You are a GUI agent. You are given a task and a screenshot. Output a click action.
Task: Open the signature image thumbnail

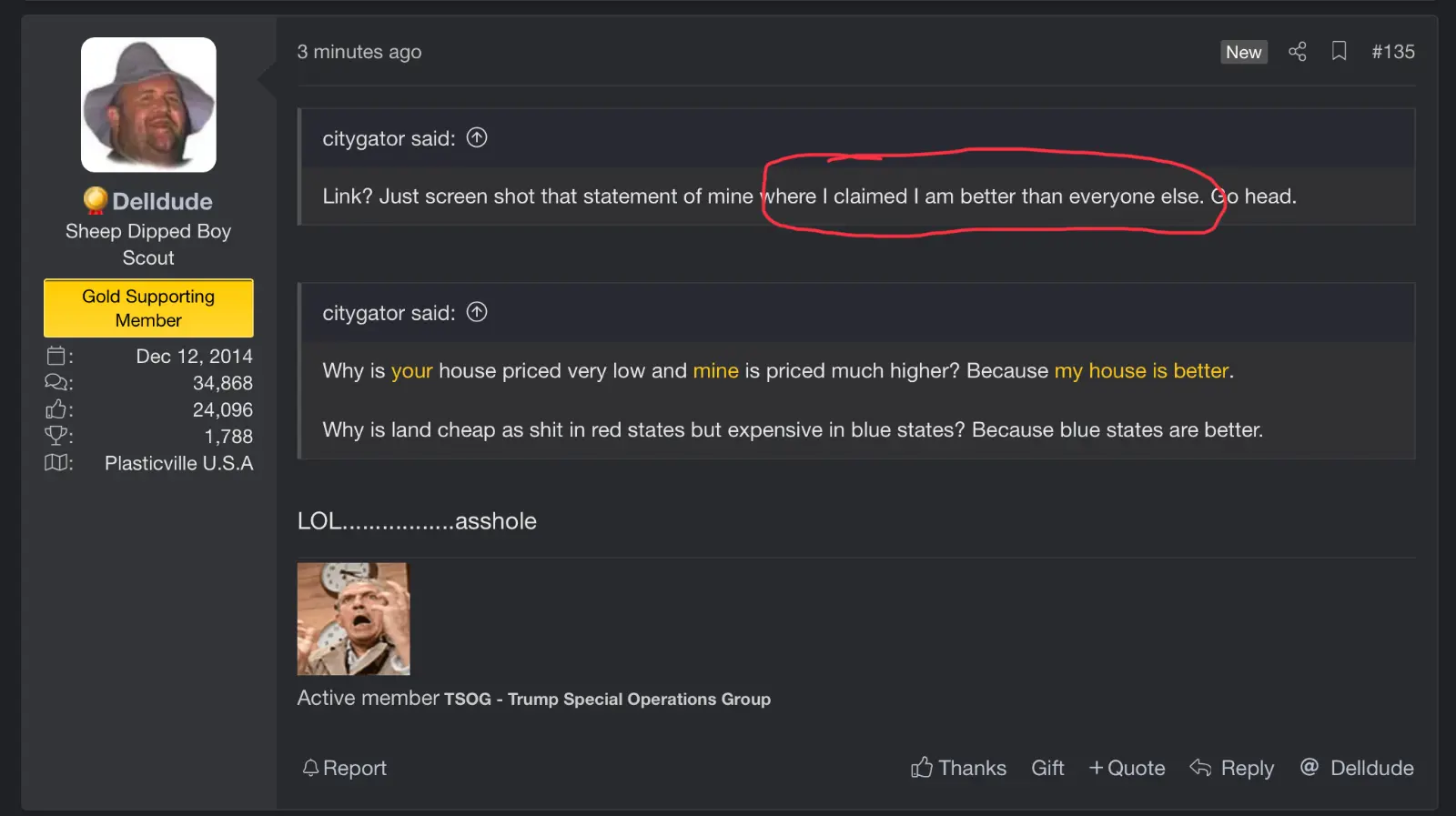coord(353,619)
